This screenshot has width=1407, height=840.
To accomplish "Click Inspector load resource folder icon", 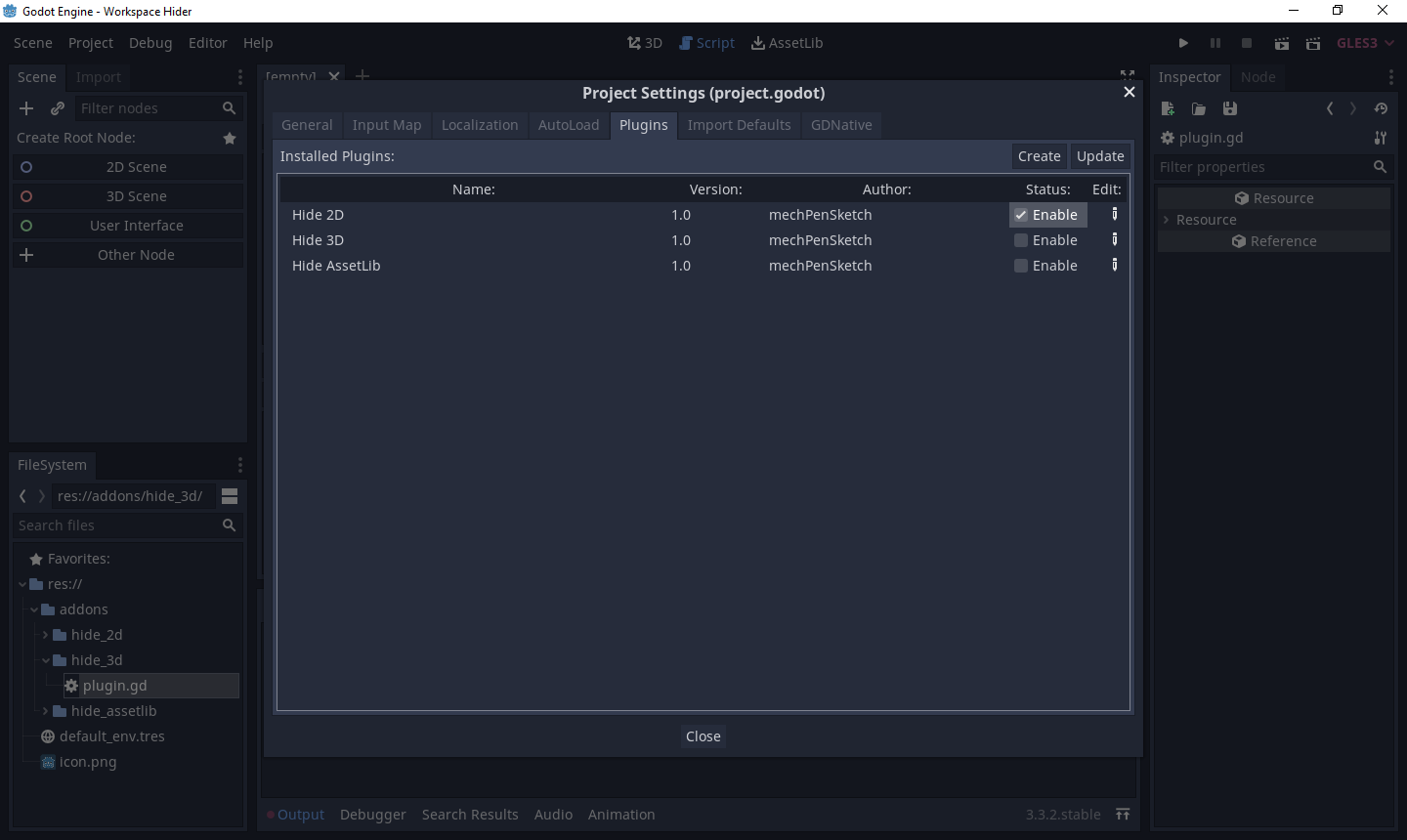I will point(1199,108).
